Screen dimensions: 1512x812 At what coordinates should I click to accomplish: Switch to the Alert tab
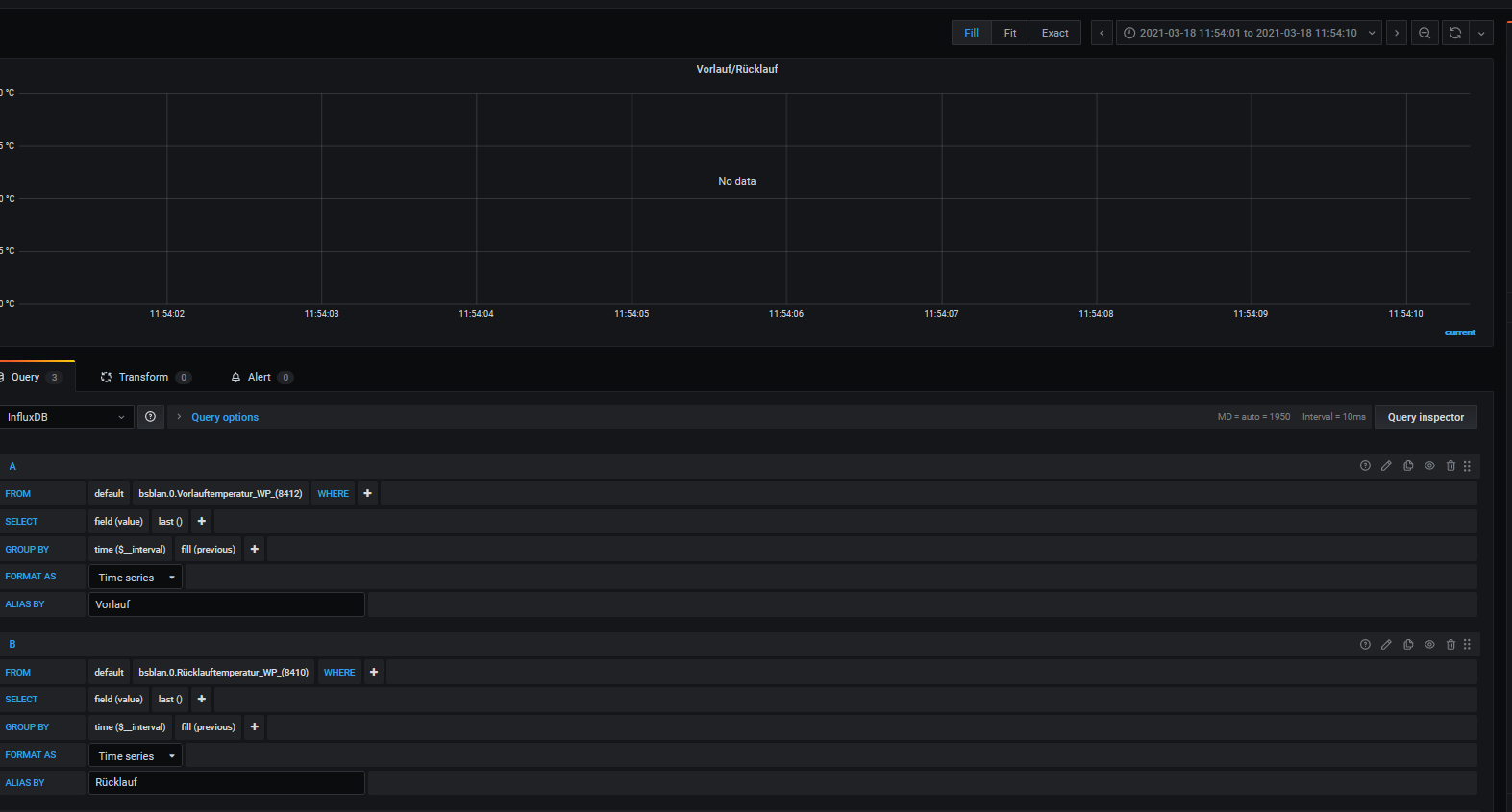click(x=261, y=378)
